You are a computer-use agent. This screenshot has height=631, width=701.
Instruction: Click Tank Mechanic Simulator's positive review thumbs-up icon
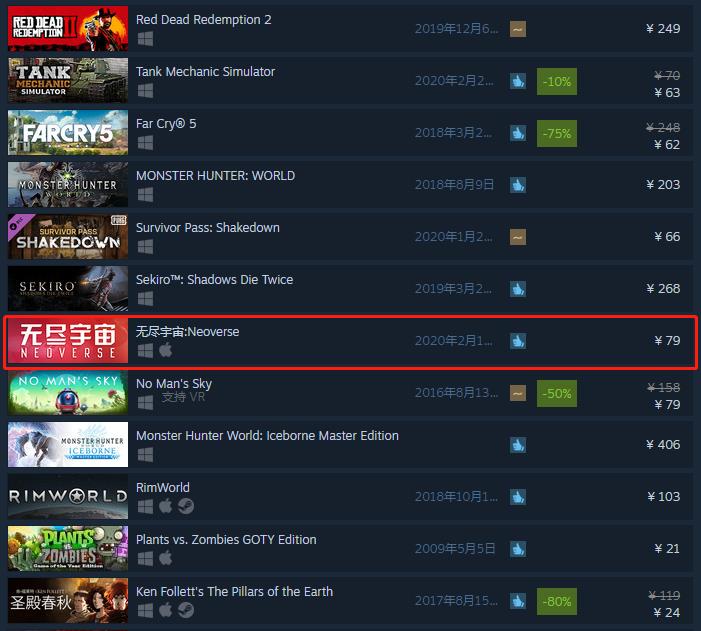point(518,81)
